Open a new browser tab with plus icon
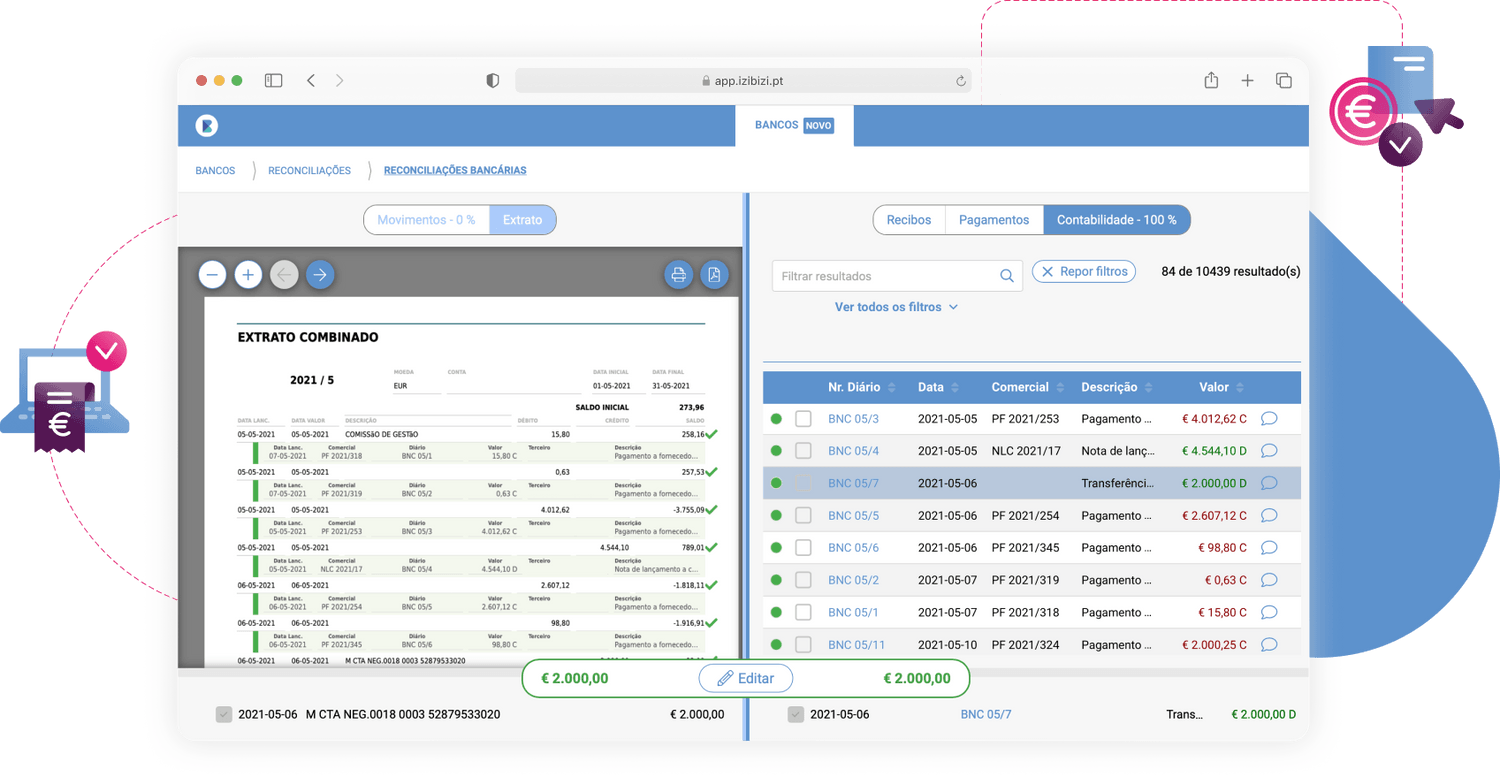Viewport: 1500px width, 777px height. tap(1247, 81)
